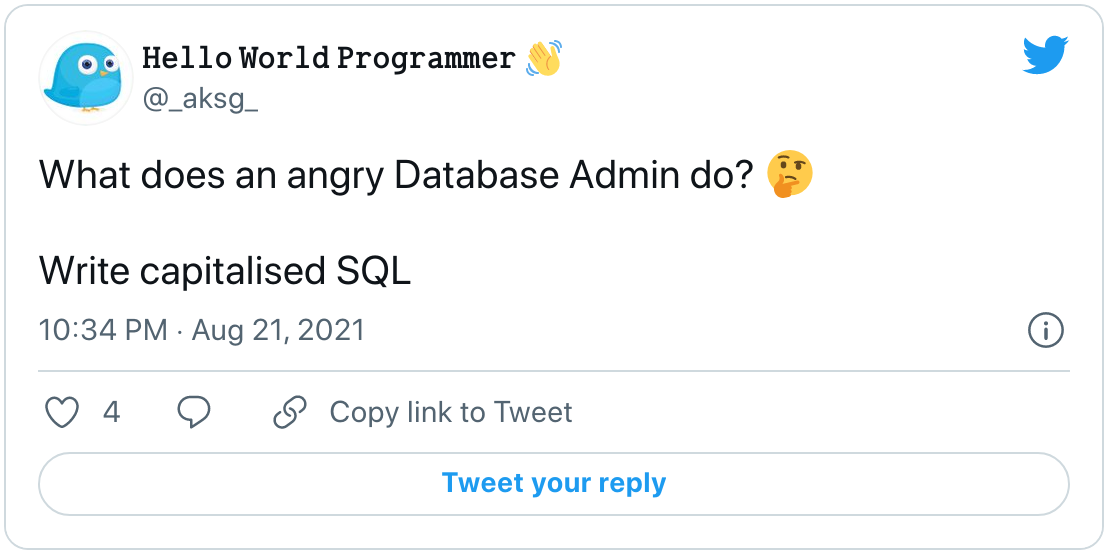Click the Tweet your reply button
The image size is (1108, 554).
coord(554,484)
